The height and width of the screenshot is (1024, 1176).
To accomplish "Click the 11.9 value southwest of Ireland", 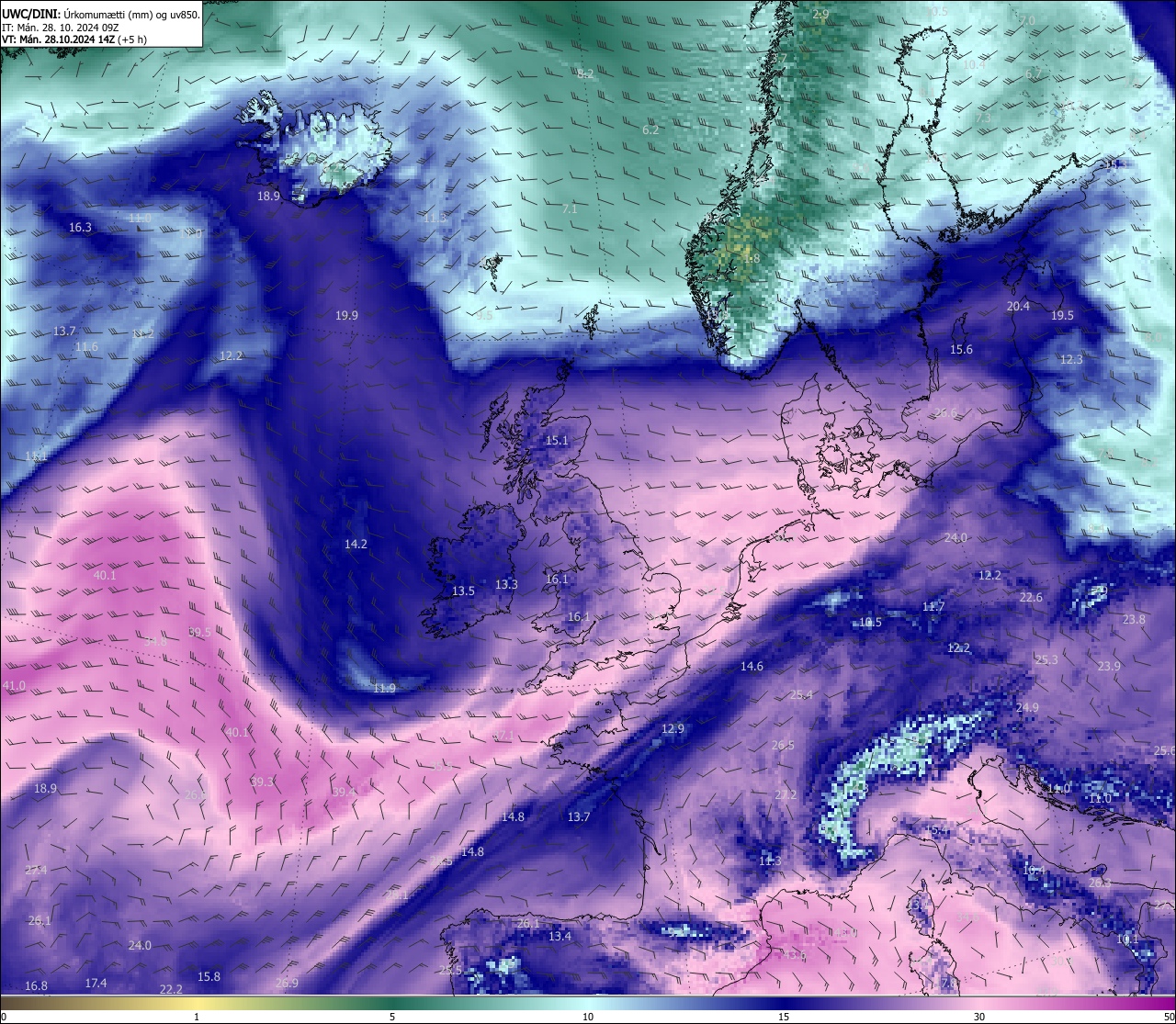I will click(x=384, y=688).
